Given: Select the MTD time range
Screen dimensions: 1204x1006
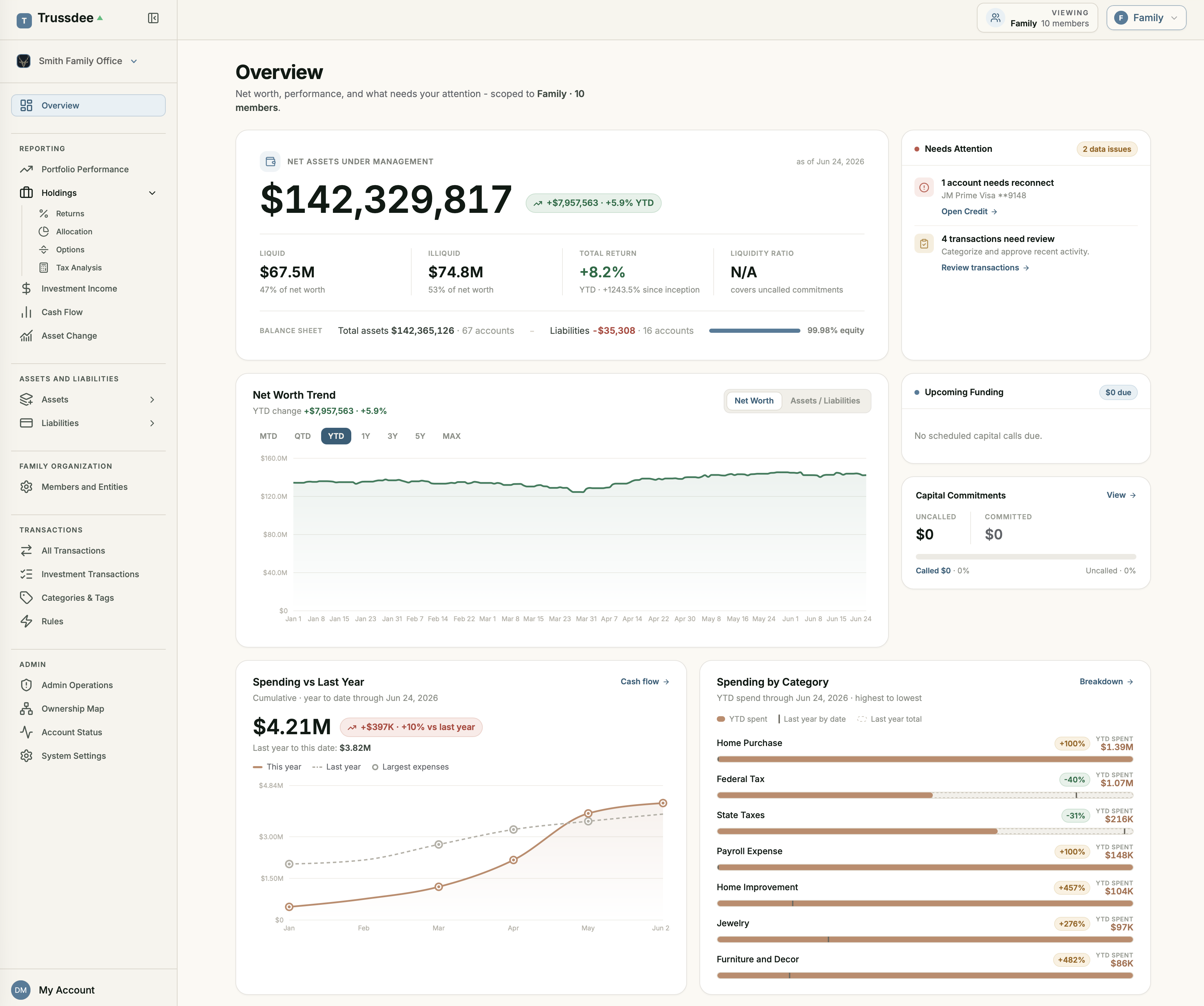Looking at the screenshot, I should pyautogui.click(x=268, y=436).
